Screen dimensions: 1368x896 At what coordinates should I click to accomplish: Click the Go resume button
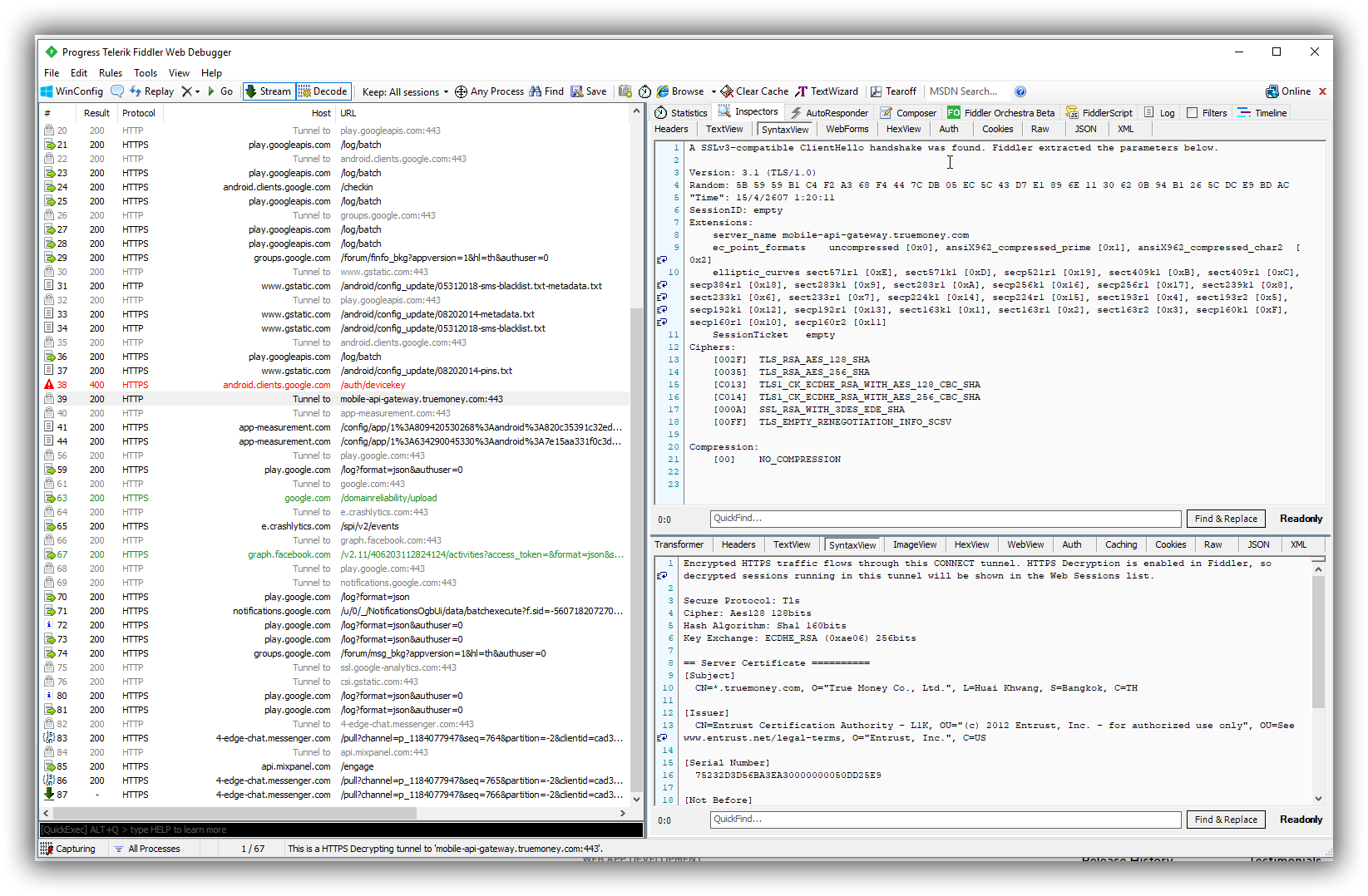(x=220, y=91)
